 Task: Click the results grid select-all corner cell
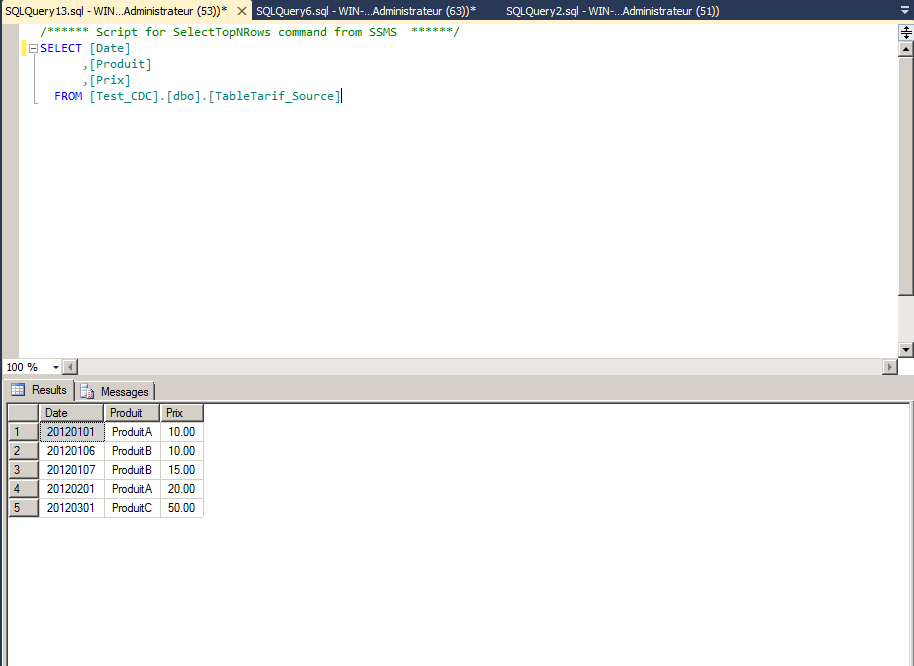[23, 413]
